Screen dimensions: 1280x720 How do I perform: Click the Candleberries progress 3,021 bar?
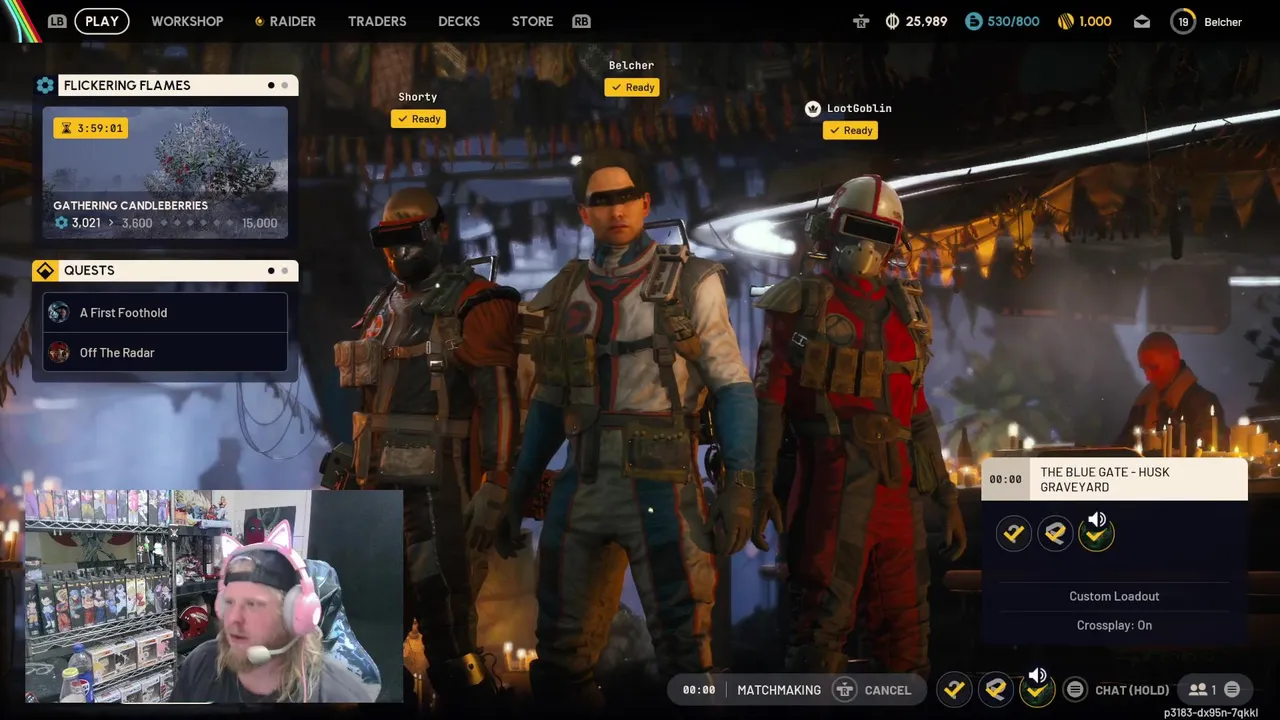(x=165, y=223)
